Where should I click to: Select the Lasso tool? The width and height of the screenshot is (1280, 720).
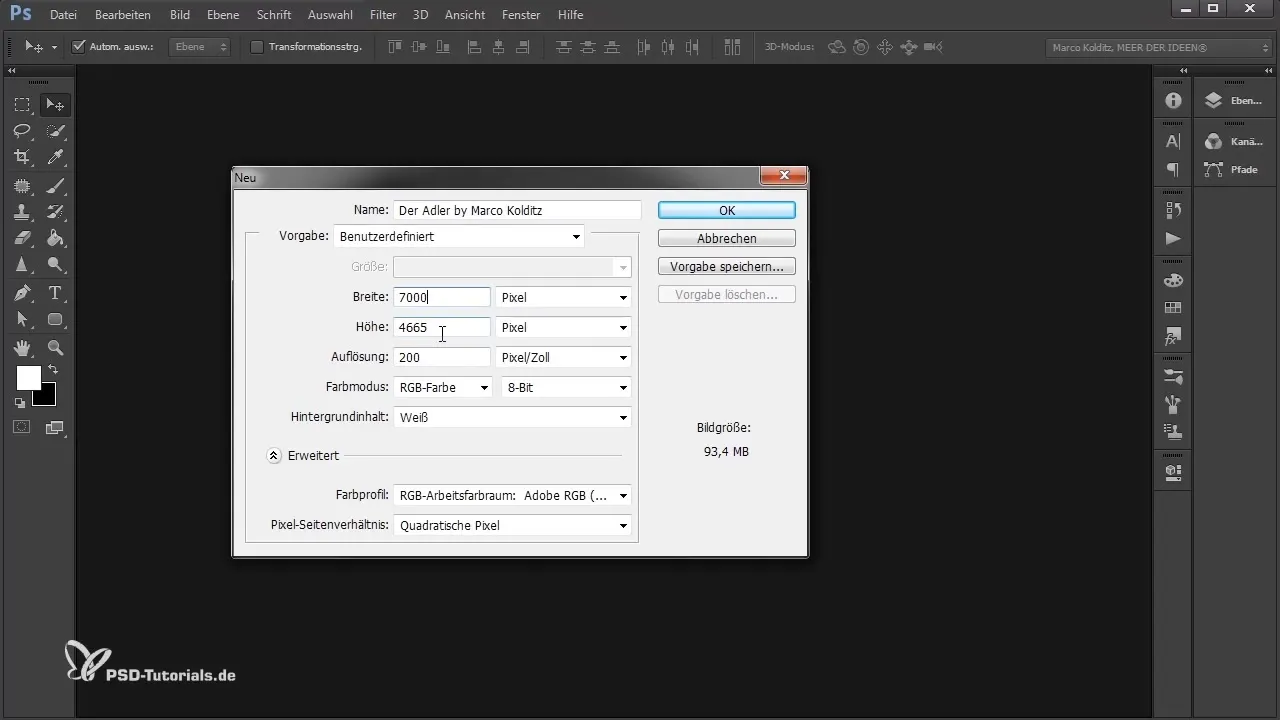point(22,130)
